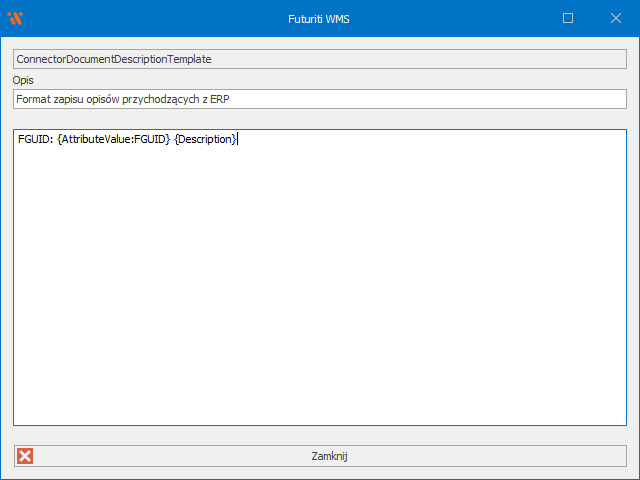Close the dialog using title bar X
The height and width of the screenshot is (480, 640).
click(615, 18)
